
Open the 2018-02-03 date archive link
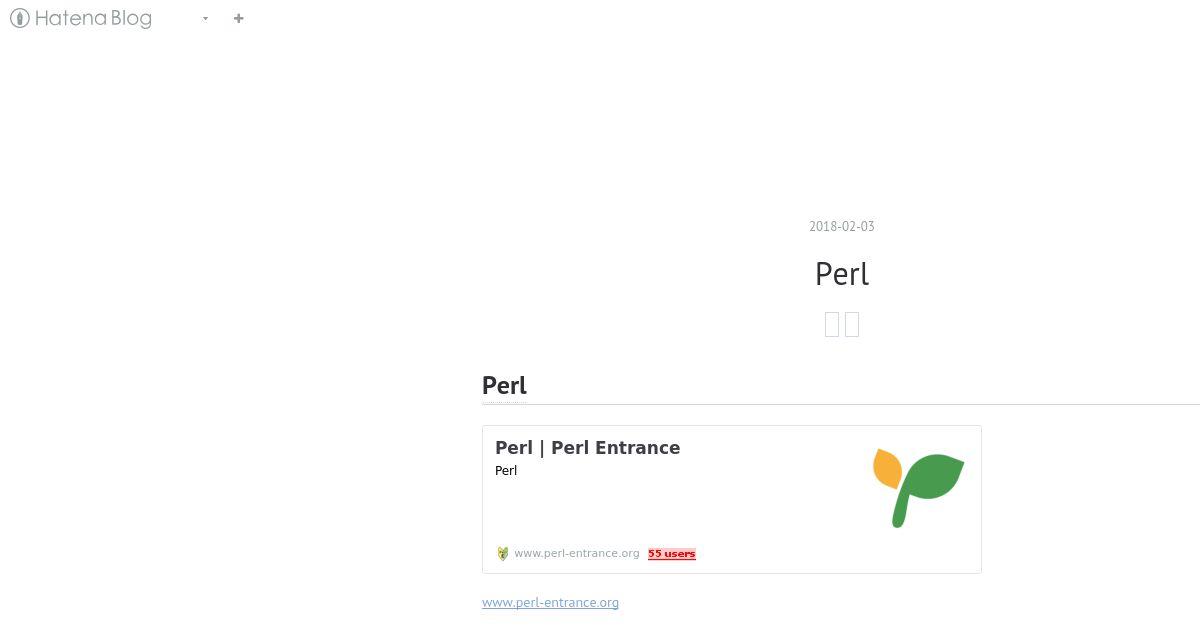pos(842,226)
